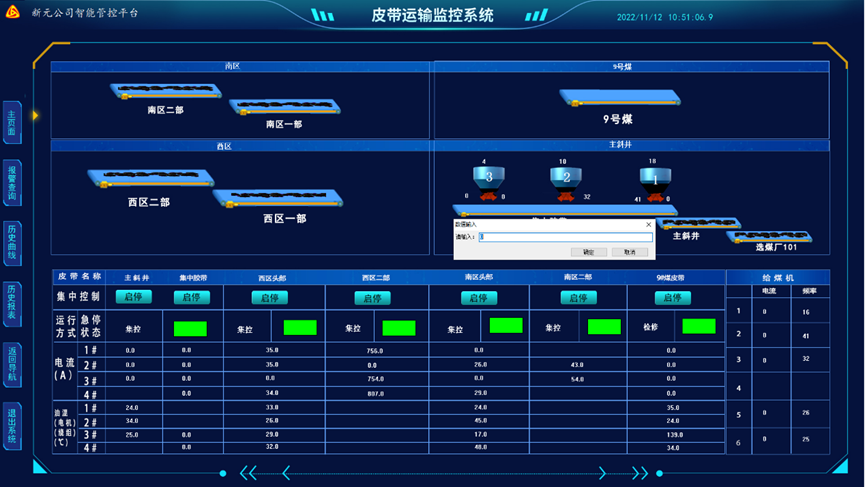Click the 756.0 current value
Viewport: 865px width, 487px height.
375,351
